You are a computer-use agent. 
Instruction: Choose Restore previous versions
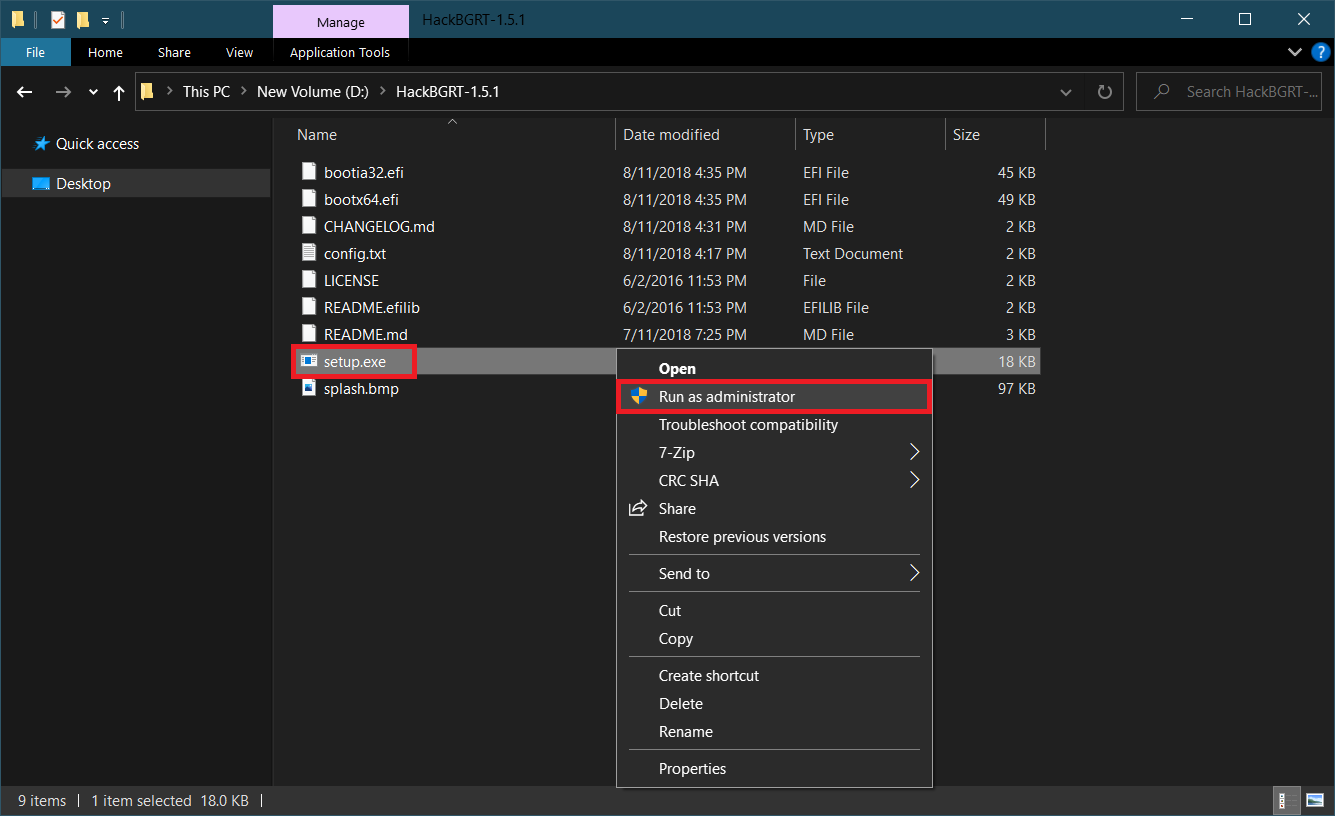pos(775,537)
